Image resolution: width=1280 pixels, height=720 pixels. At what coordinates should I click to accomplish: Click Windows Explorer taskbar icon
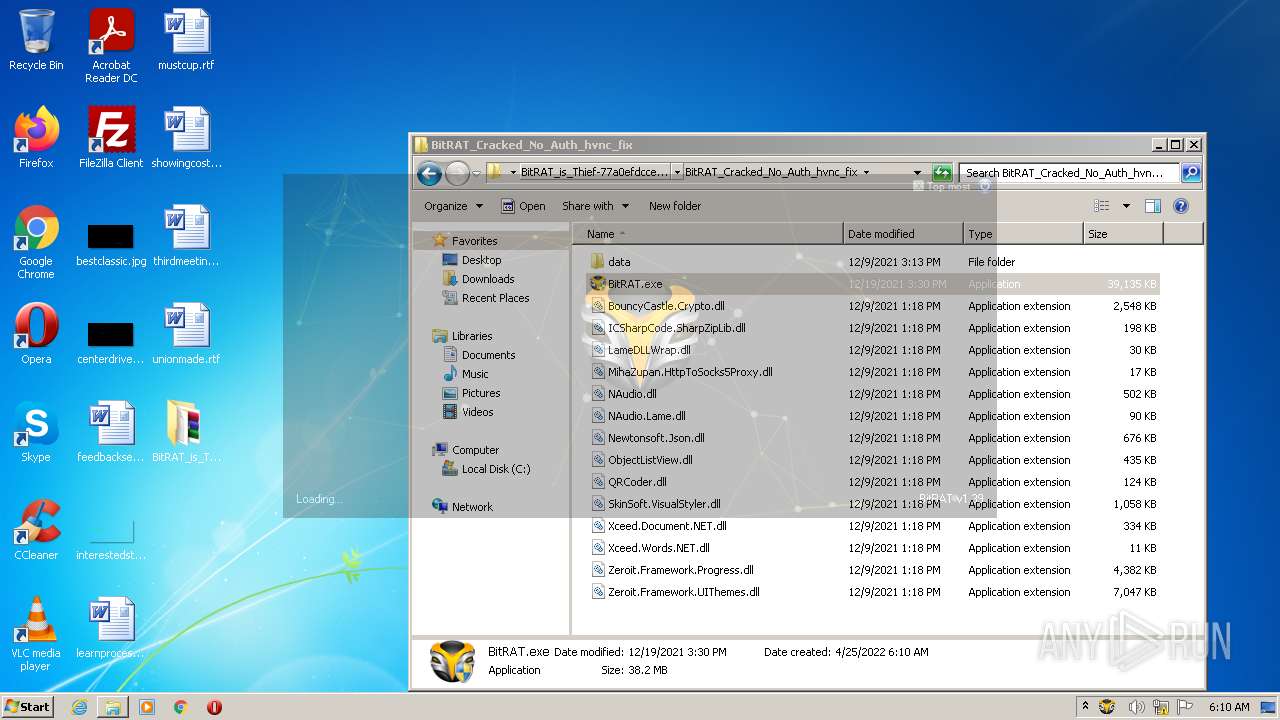[113, 707]
